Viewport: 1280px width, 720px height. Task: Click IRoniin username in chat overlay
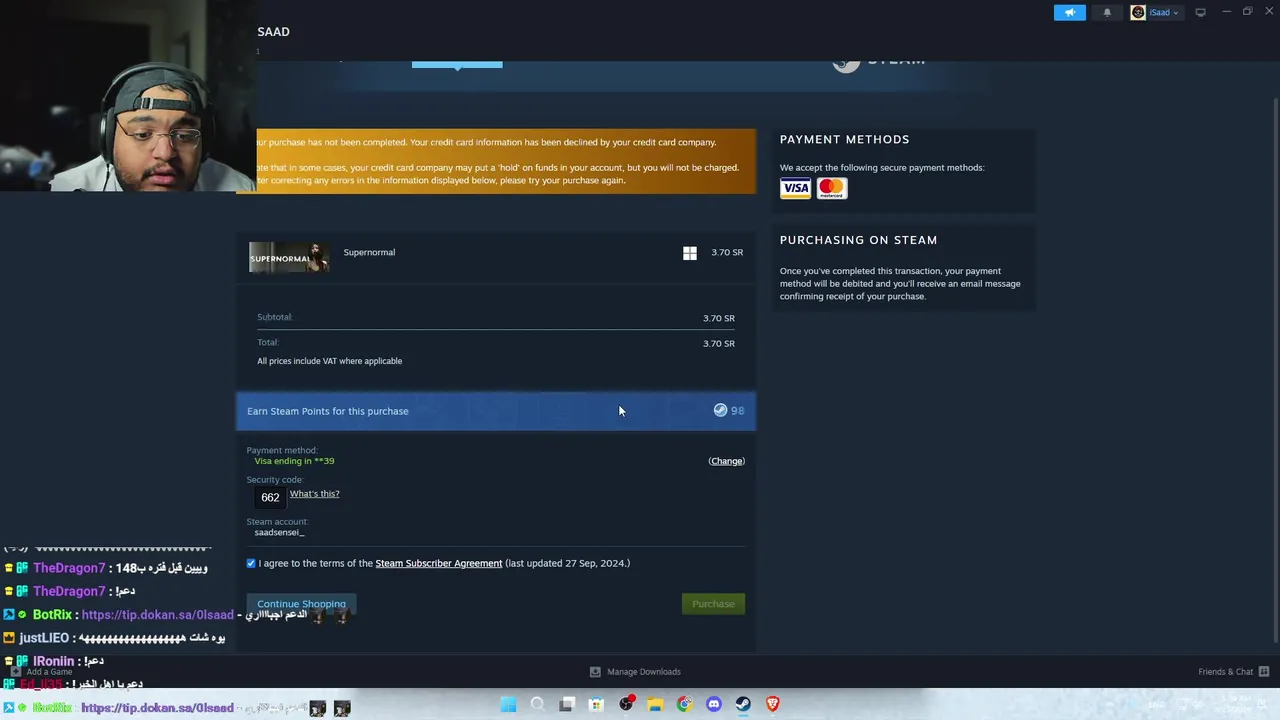click(54, 661)
